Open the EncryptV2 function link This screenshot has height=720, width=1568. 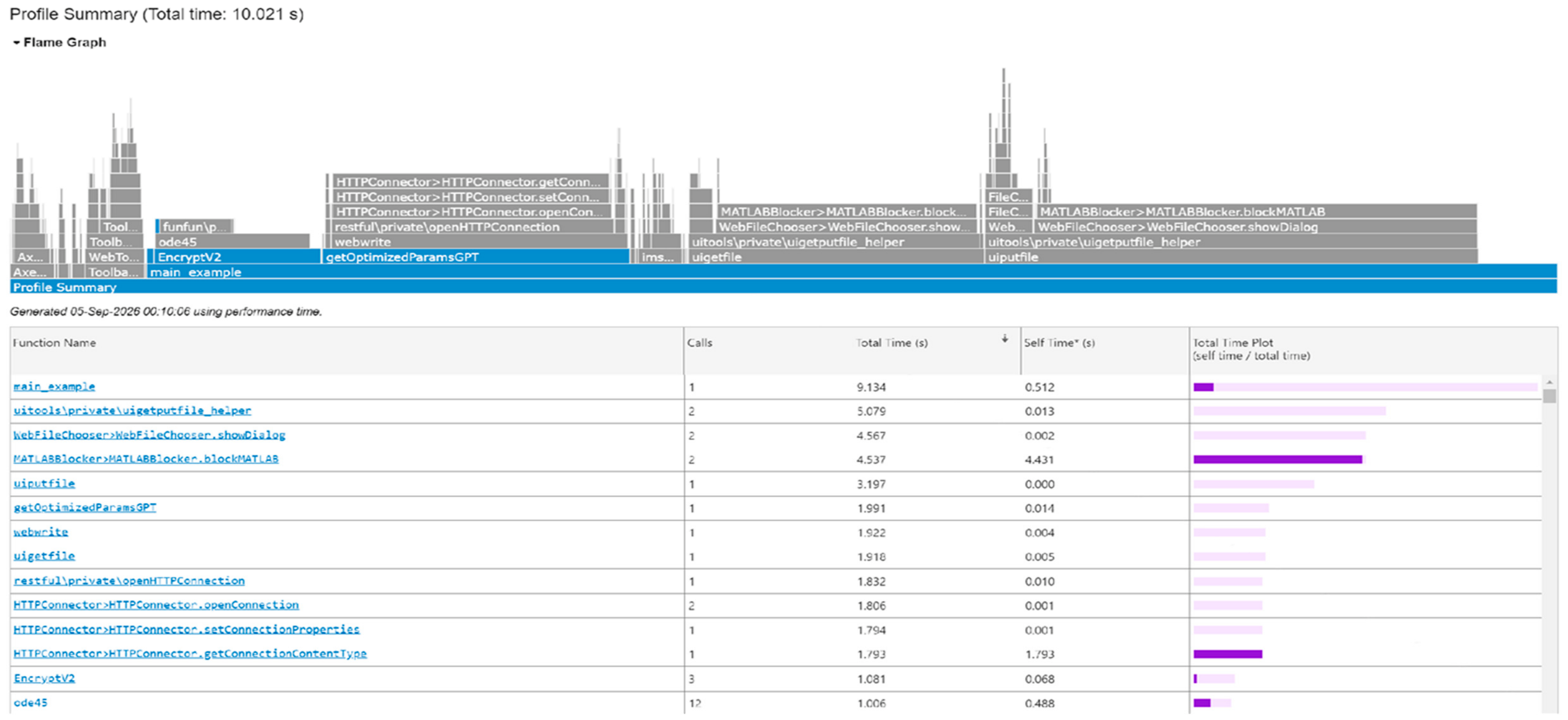tap(44, 678)
